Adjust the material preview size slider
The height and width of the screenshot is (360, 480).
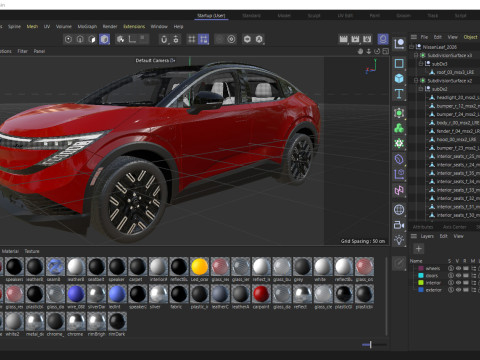(370, 345)
